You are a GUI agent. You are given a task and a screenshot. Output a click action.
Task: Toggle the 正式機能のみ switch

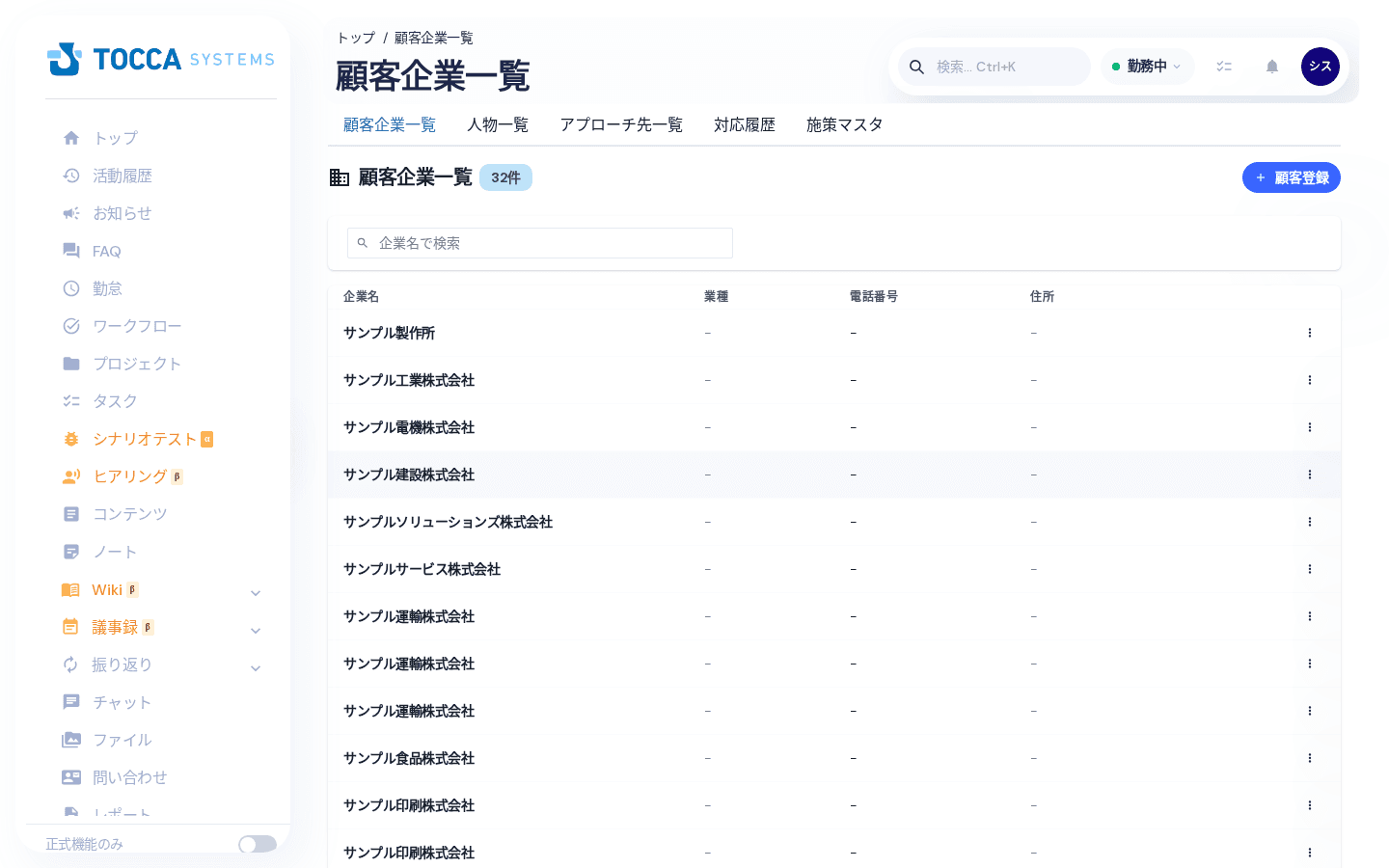coord(258,844)
